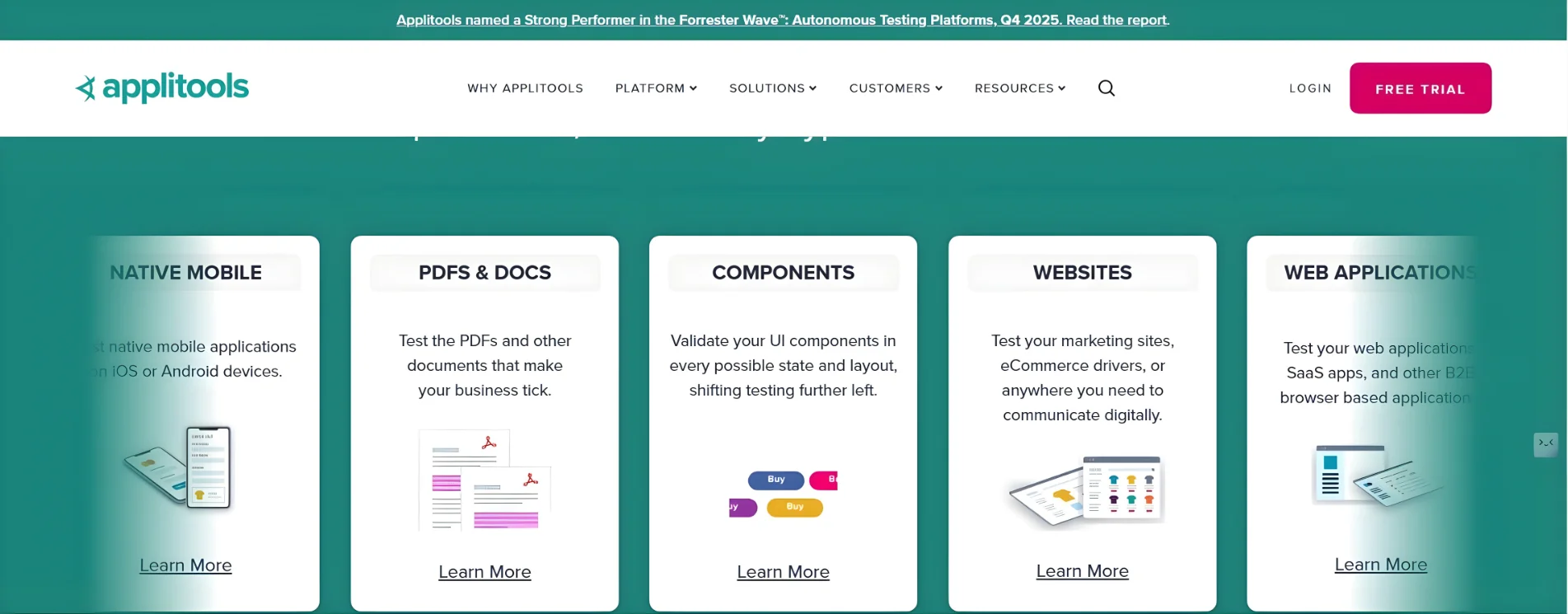Click the Components Buy buttons illustration
This screenshot has height=614, width=1568.
coord(784,493)
